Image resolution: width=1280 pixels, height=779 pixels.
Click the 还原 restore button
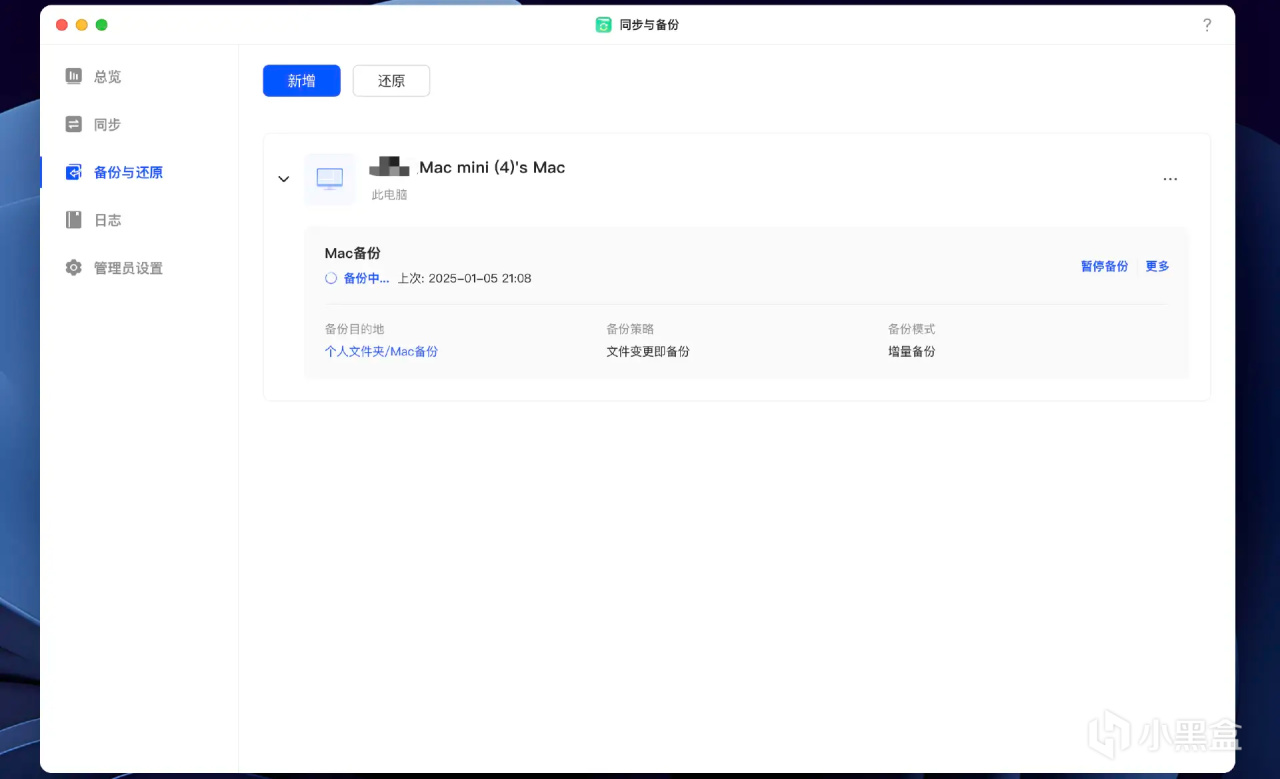(x=391, y=81)
